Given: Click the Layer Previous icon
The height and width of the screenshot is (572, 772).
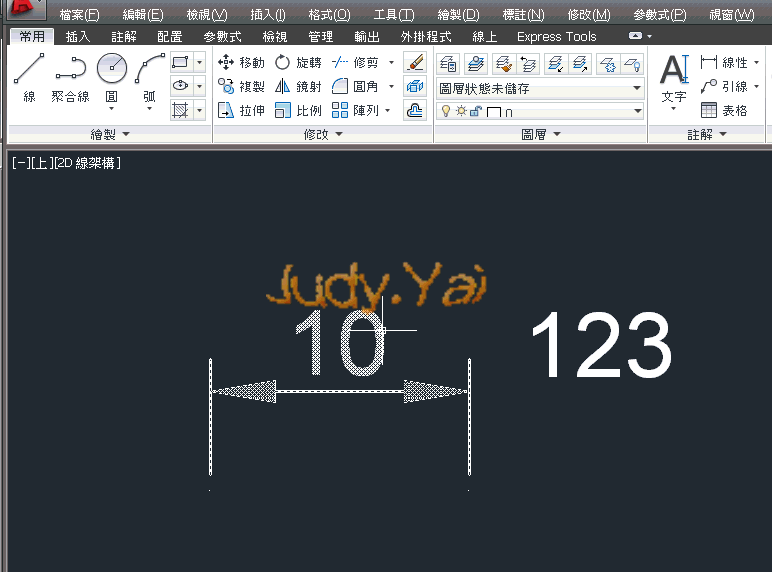Looking at the screenshot, I should click(528, 64).
